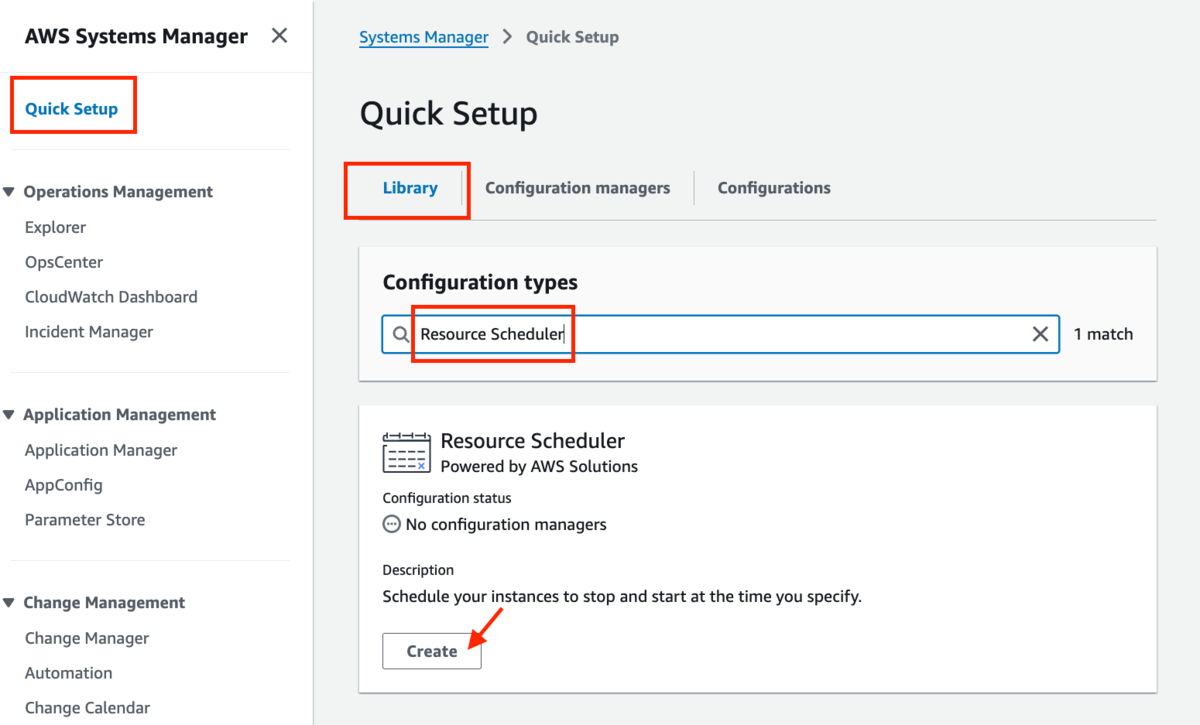The width and height of the screenshot is (1200, 725).
Task: Open Automation in the sidebar
Action: coord(69,673)
